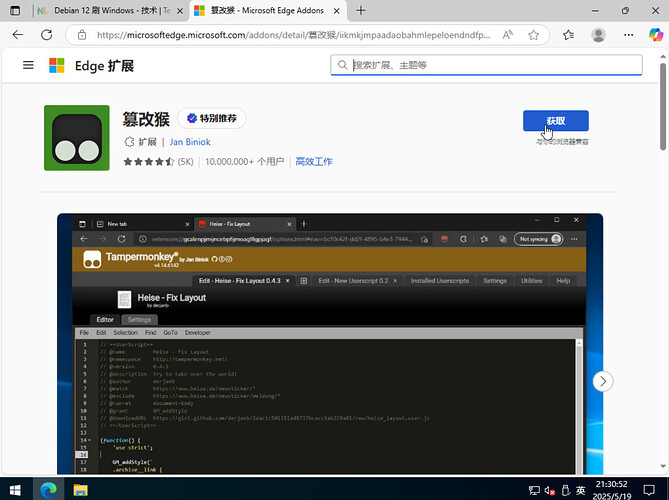The height and width of the screenshot is (500, 669).
Task: Open the read aloud icon
Action: 507,35
